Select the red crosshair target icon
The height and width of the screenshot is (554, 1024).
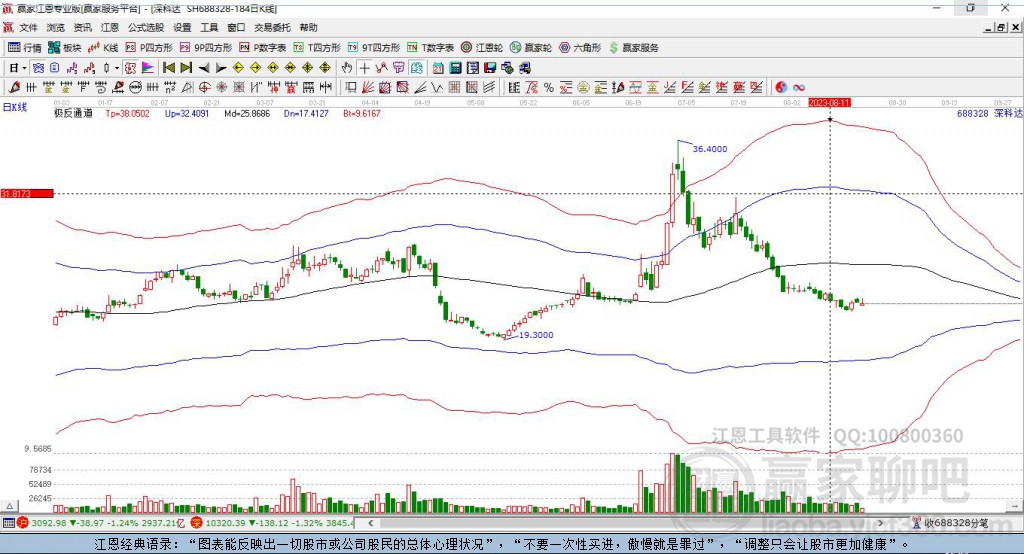pyautogui.click(x=204, y=88)
